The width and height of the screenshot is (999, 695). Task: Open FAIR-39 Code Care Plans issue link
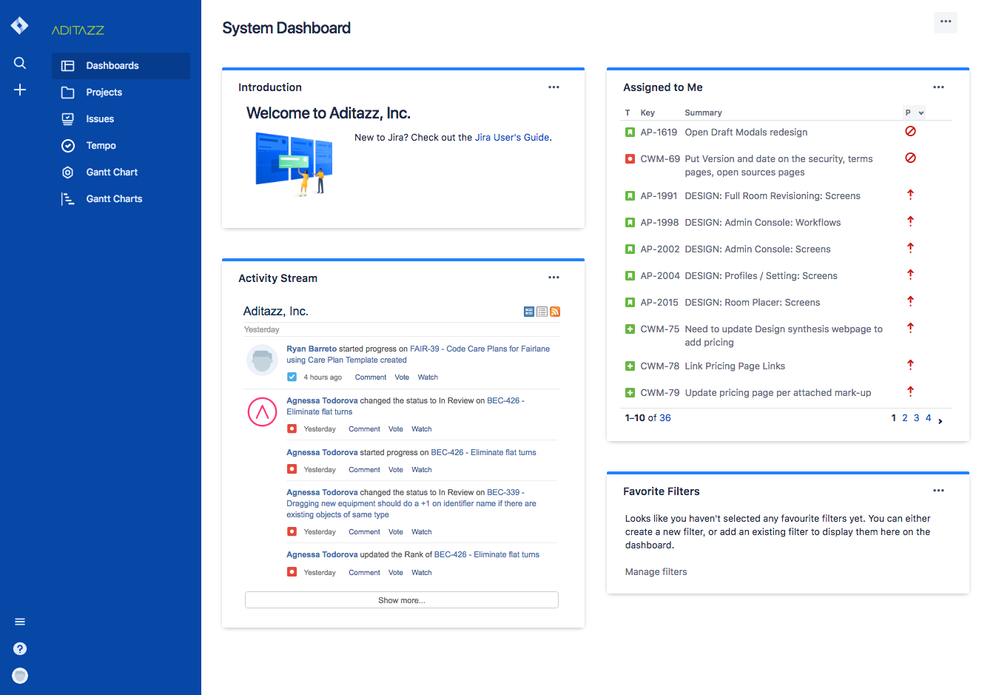418,354
